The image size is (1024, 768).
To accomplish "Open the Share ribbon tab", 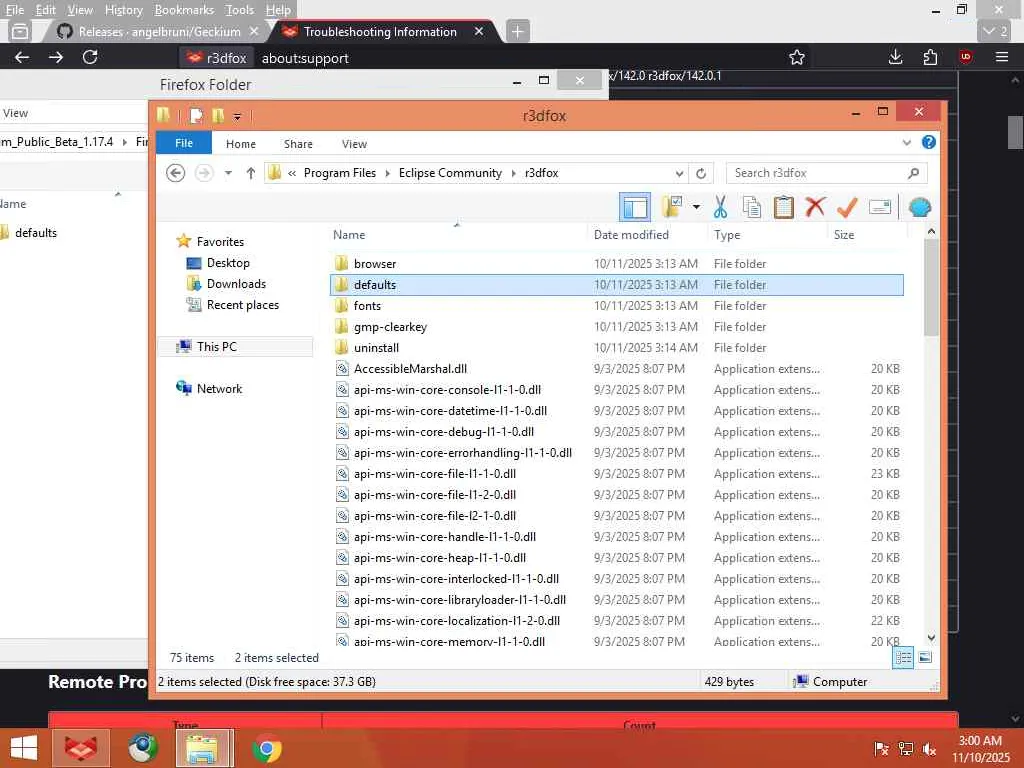I will coord(298,144).
